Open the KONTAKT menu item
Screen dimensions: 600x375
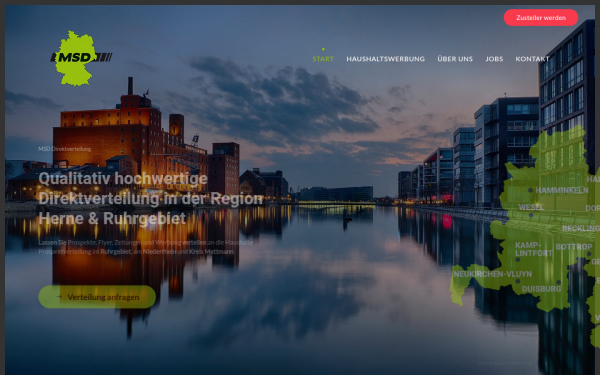[x=532, y=59]
